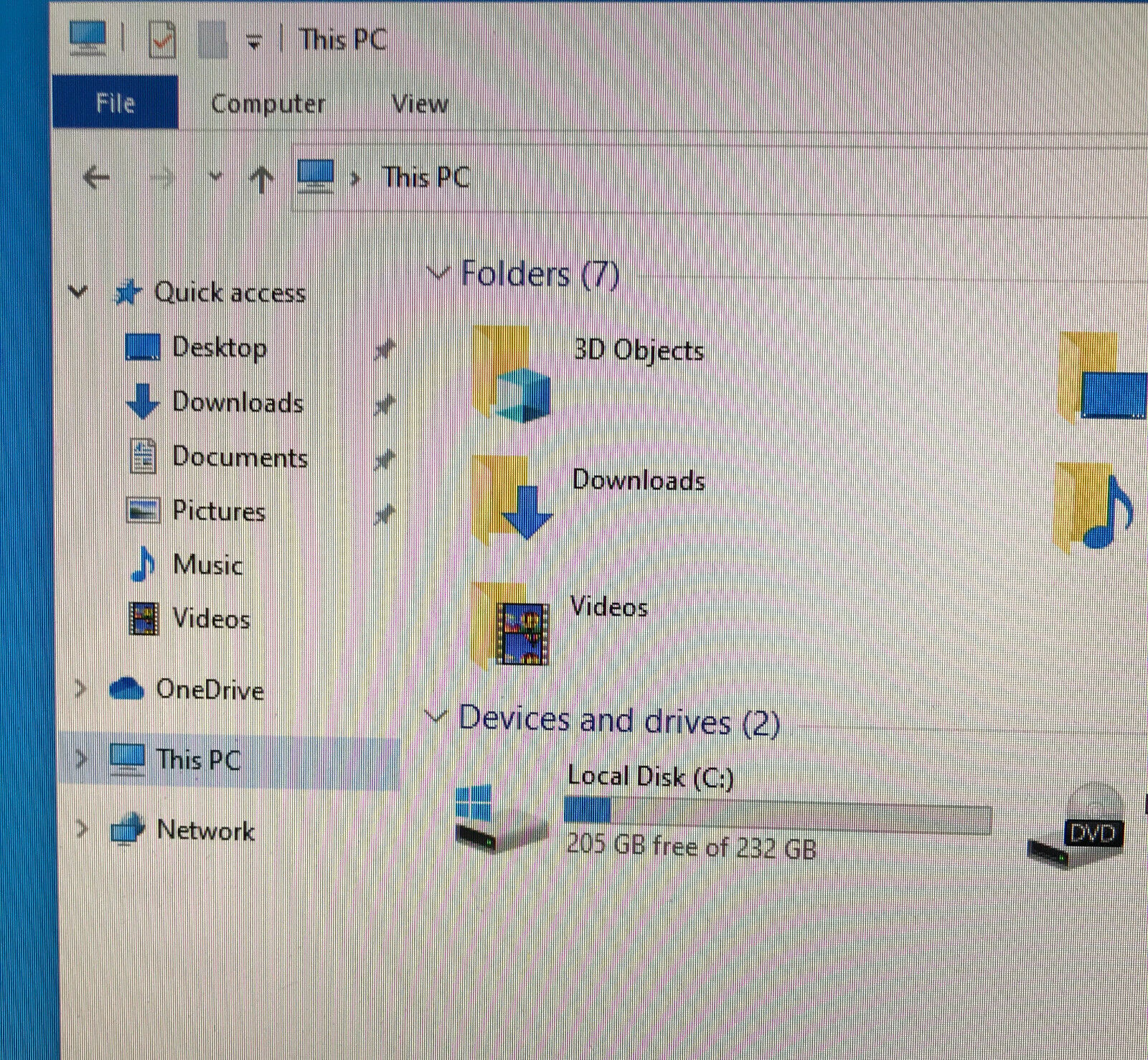
Task: Open Desktop in Quick access list
Action: pyautogui.click(x=220, y=347)
